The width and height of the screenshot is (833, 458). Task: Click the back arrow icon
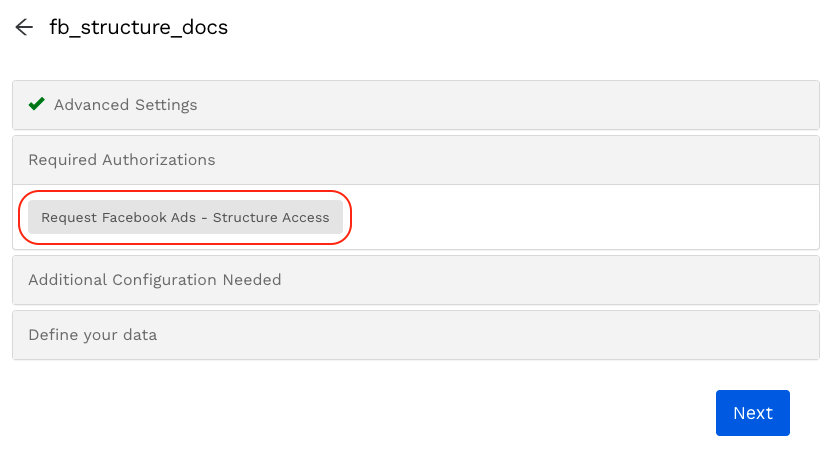click(24, 28)
